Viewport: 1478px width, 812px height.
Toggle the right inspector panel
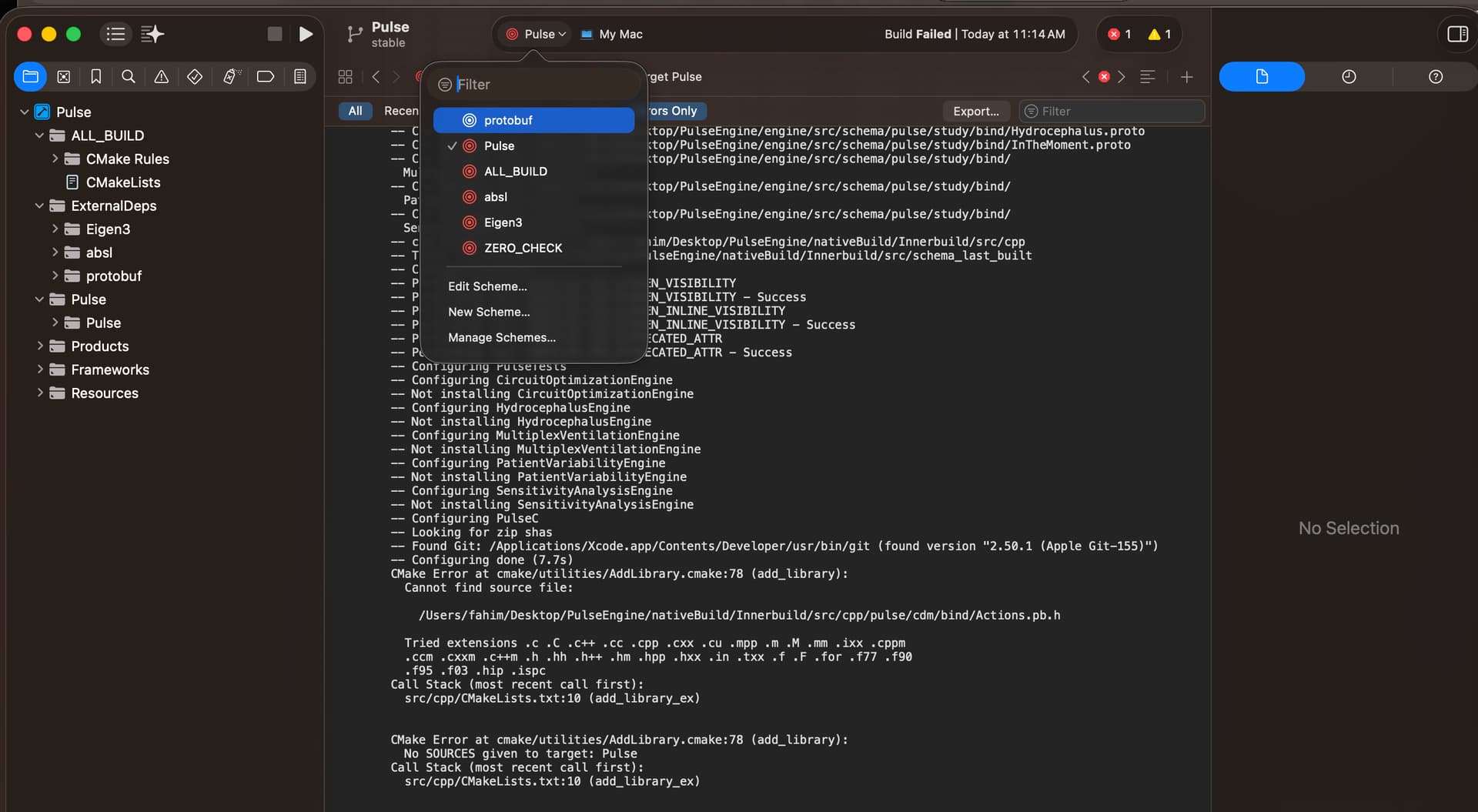point(1457,34)
